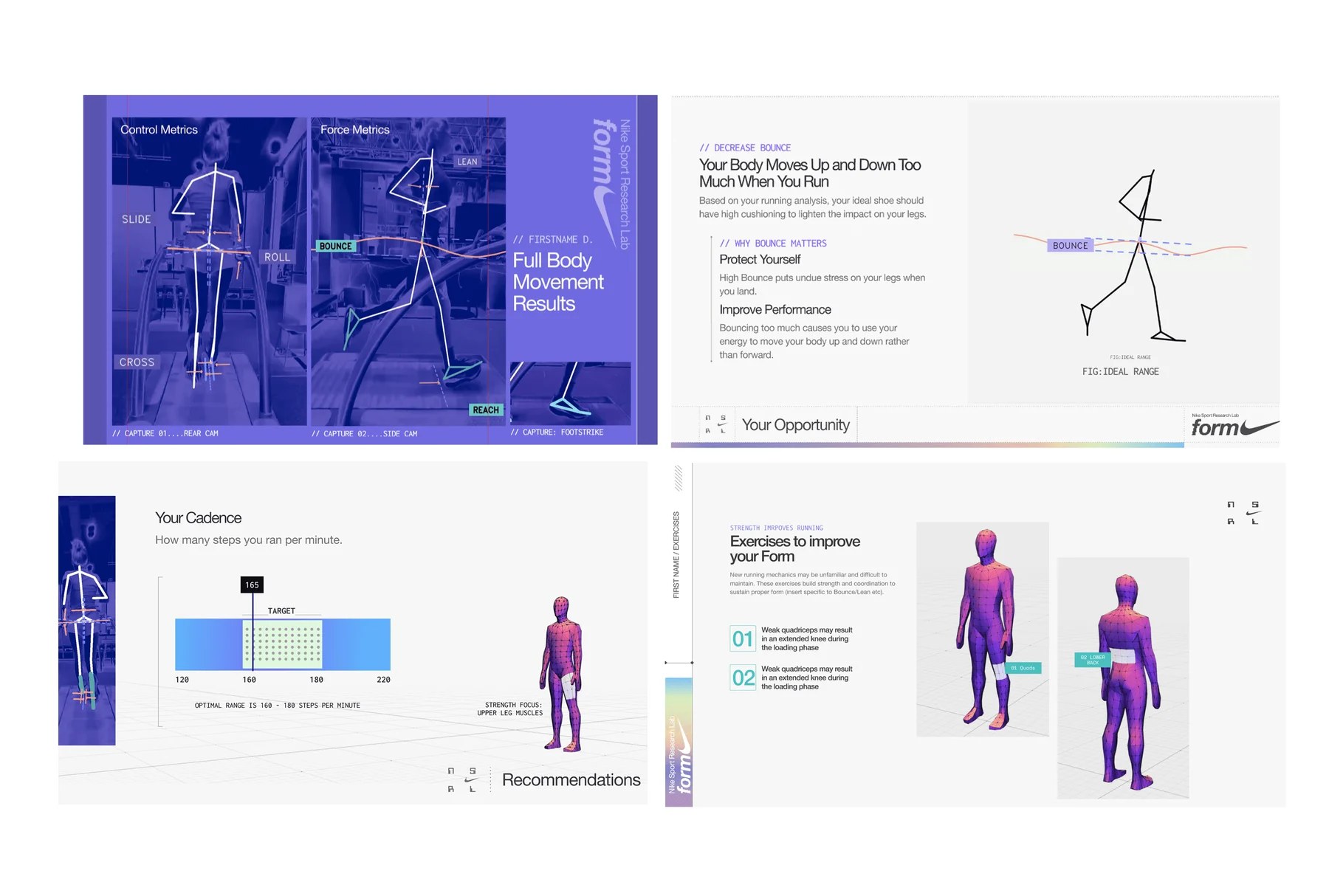This screenshot has height=896, width=1329.
Task: Click the Force Metrics heading
Action: pos(354,130)
